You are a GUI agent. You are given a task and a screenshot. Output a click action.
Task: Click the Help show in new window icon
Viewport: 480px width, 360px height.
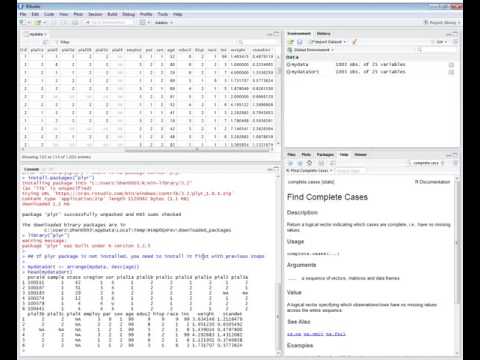point(332,163)
